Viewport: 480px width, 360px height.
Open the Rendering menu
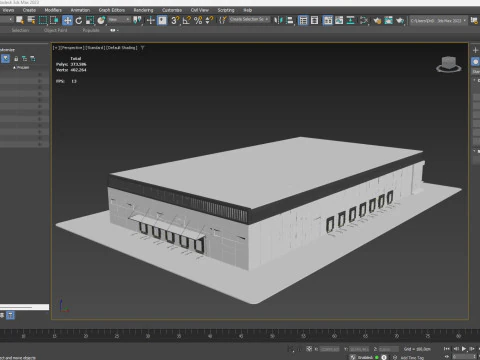click(143, 10)
